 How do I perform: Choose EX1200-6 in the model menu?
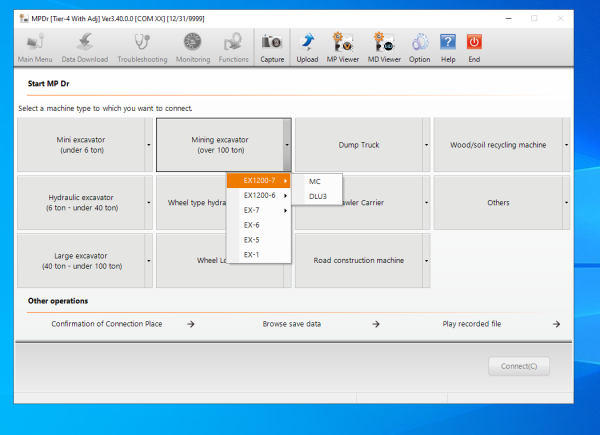(259, 196)
